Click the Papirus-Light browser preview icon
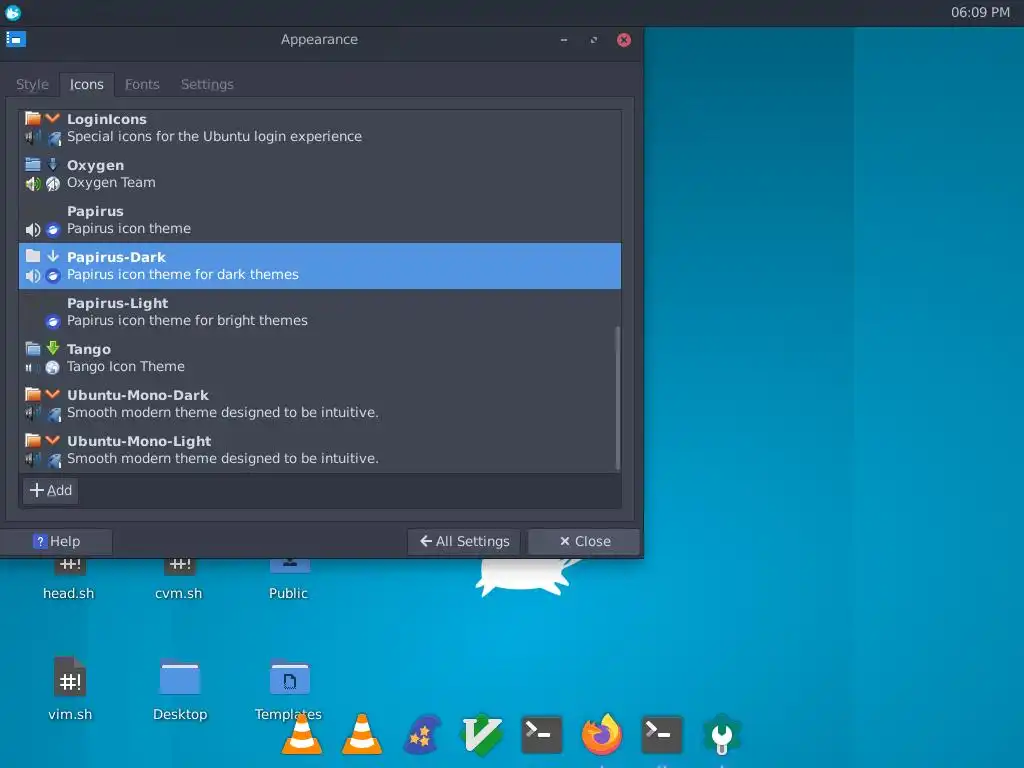 pyautogui.click(x=53, y=321)
